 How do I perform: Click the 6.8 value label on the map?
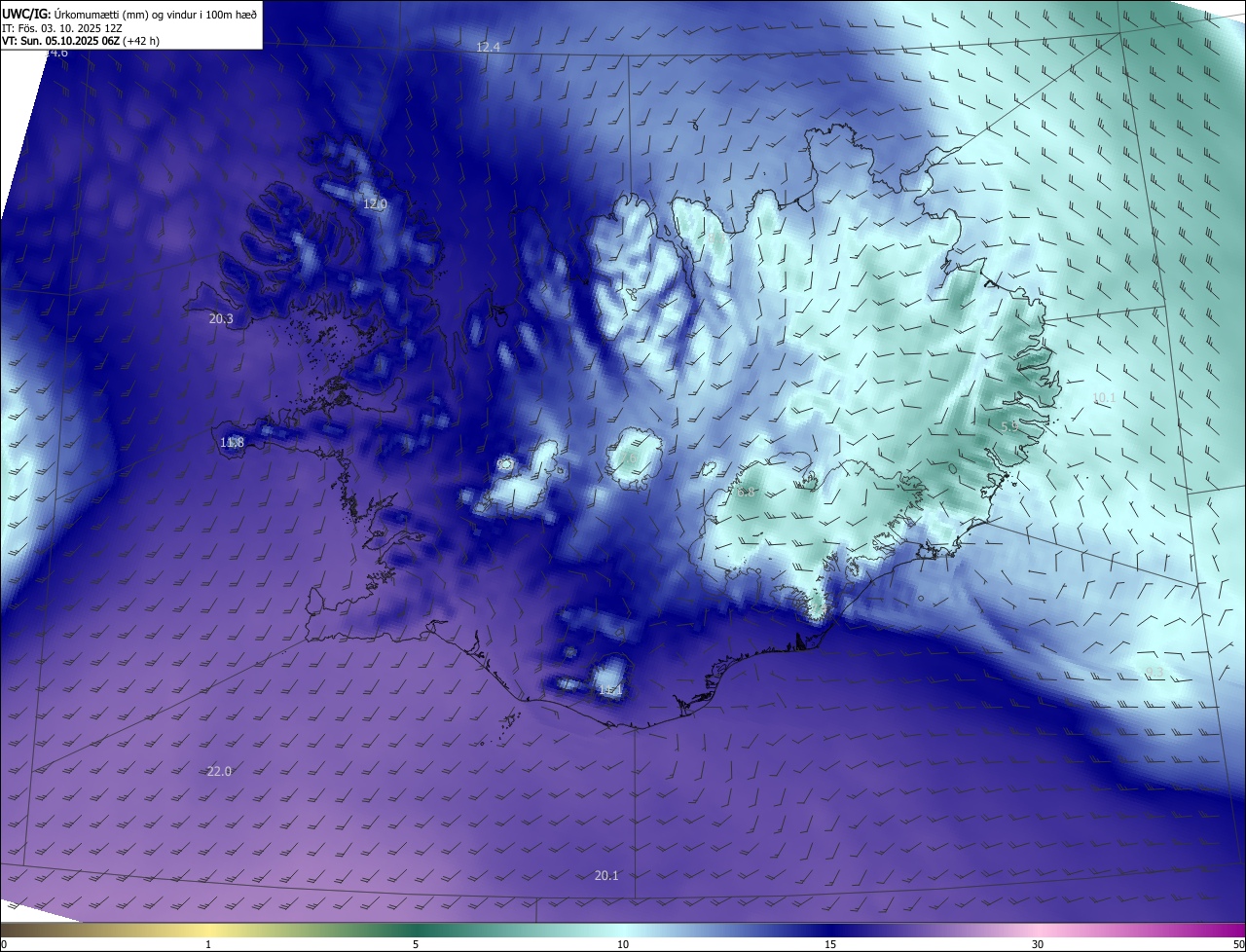point(747,493)
